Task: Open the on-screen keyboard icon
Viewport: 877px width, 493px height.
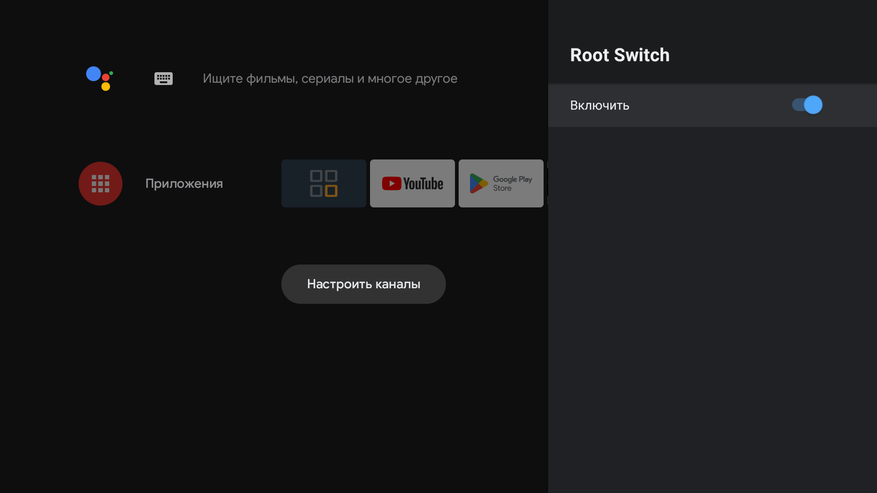Action: 164,78
